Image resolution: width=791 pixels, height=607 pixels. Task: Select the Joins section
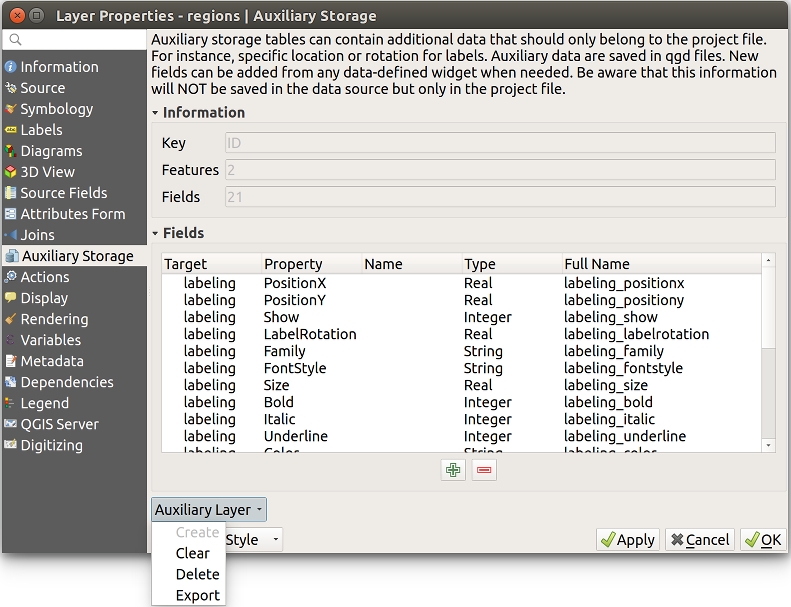38,235
